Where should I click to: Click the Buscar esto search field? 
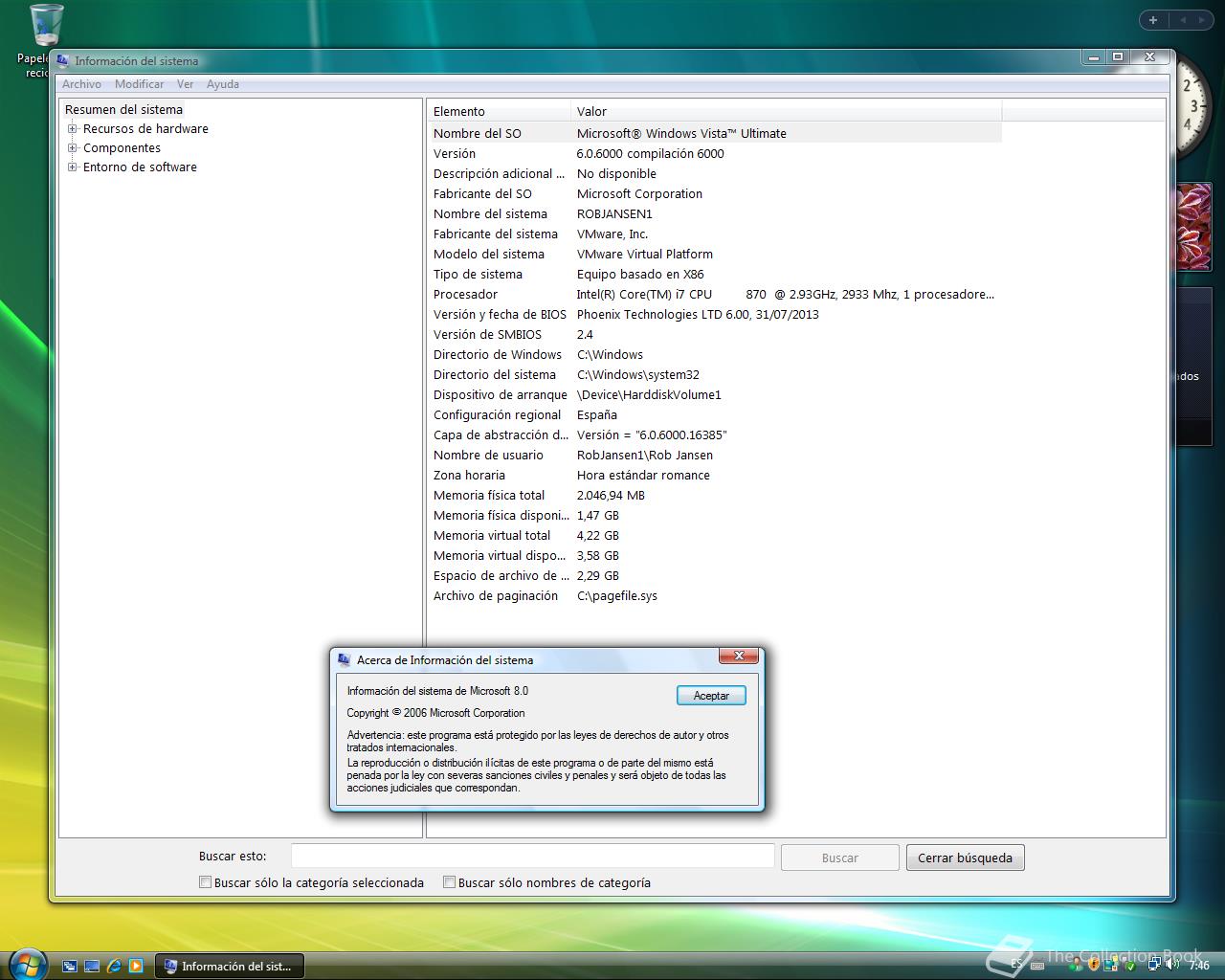[532, 856]
